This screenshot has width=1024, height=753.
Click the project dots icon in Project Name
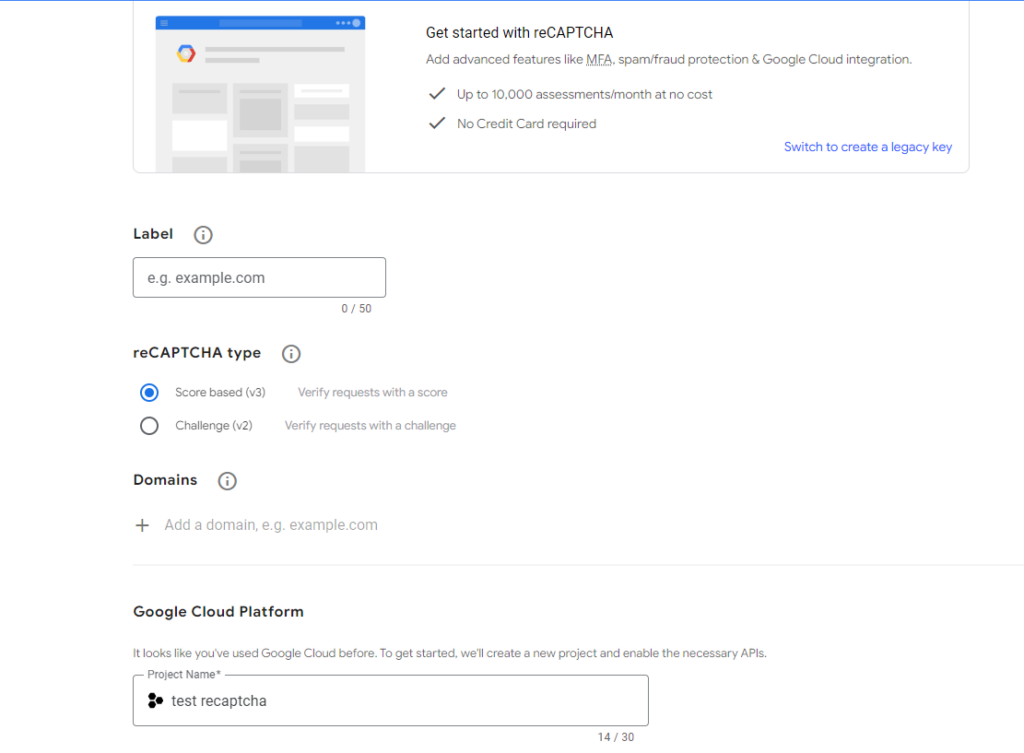(154, 701)
